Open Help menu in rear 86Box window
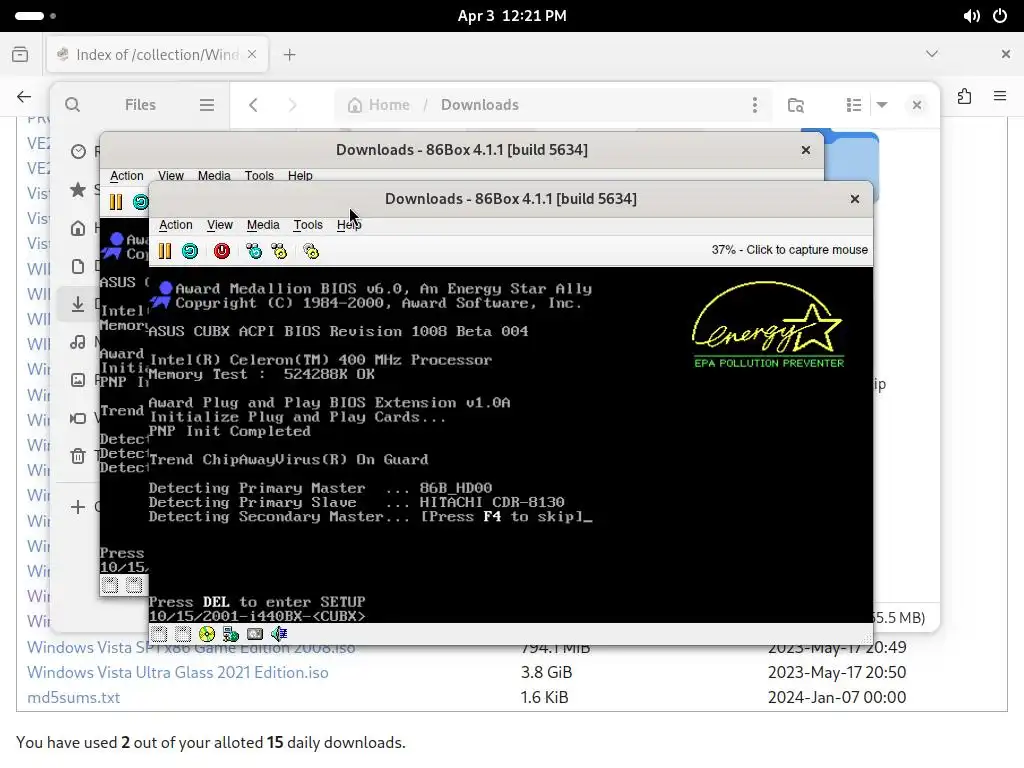 300,176
